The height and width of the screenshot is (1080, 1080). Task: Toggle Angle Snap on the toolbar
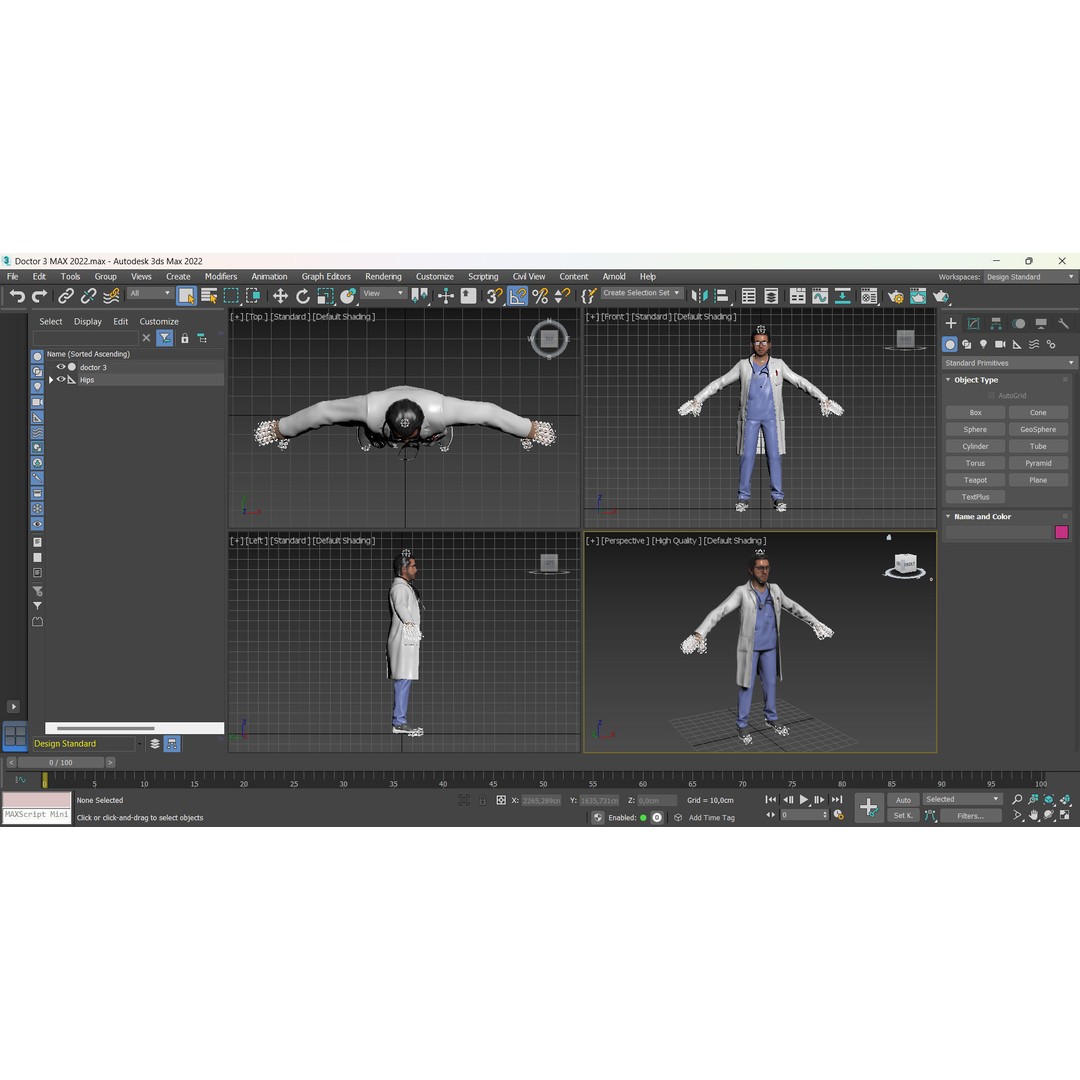pos(517,296)
